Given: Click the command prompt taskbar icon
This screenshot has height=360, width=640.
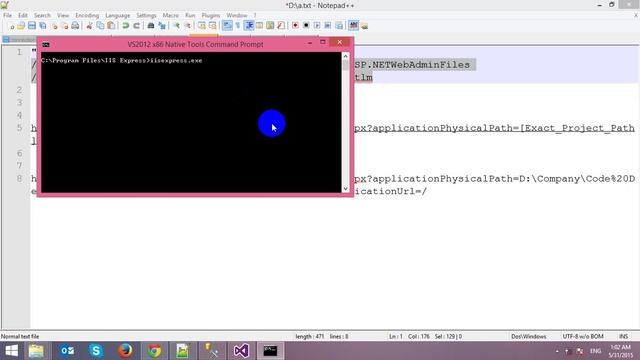Looking at the screenshot, I should coord(270,351).
